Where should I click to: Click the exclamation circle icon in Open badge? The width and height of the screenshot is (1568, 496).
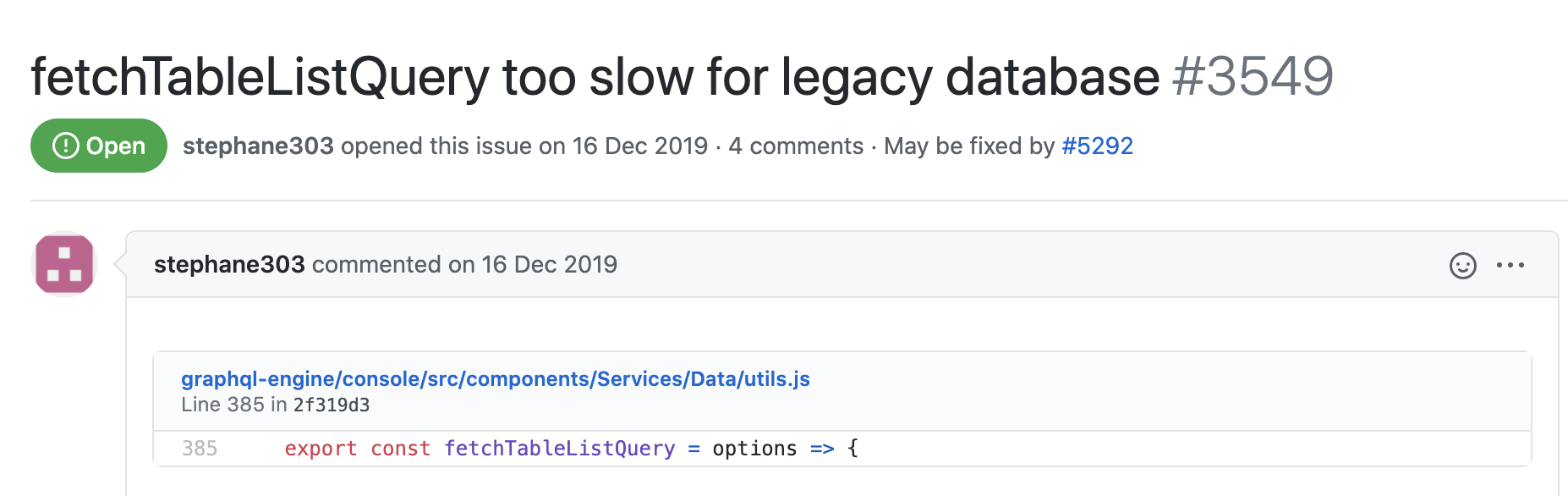(x=65, y=146)
